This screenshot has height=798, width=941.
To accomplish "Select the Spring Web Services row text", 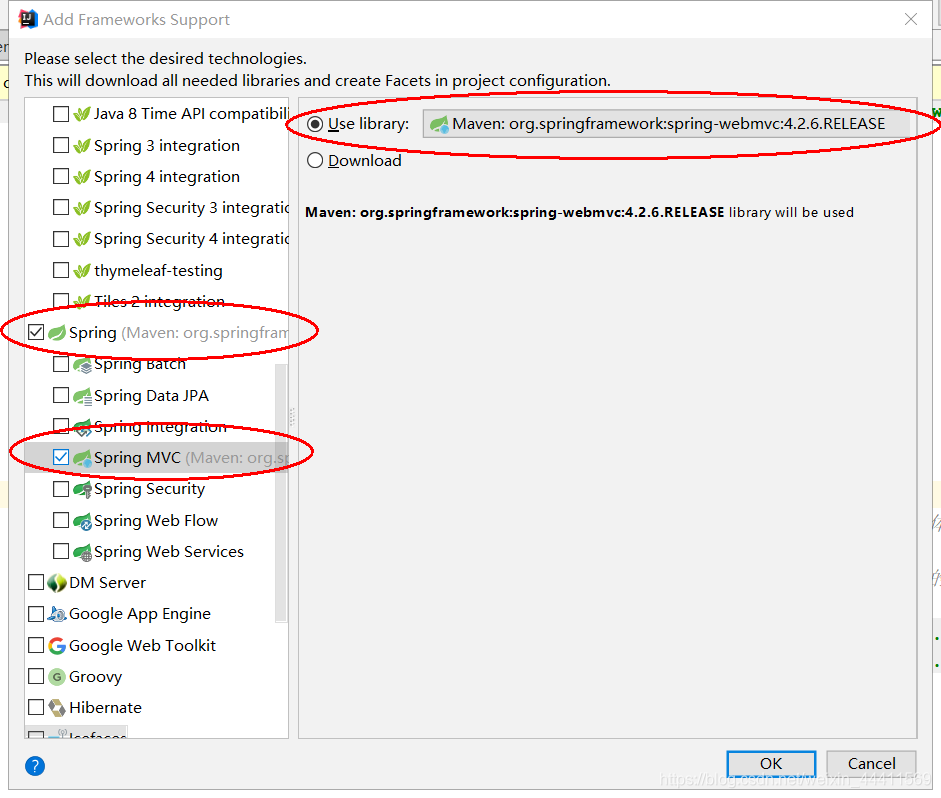I will 169,552.
